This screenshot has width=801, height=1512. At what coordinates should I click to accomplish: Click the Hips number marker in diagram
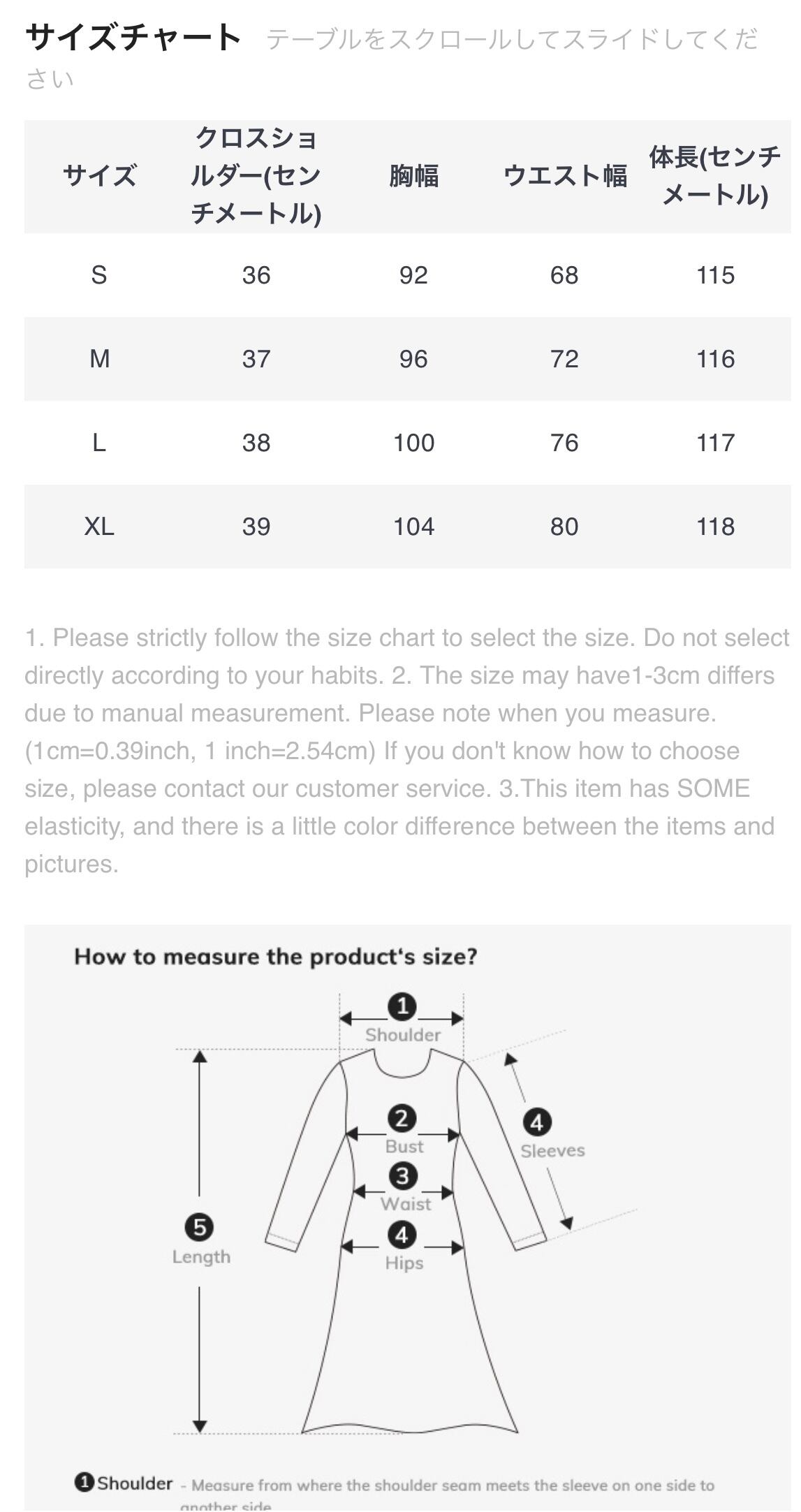402,1235
